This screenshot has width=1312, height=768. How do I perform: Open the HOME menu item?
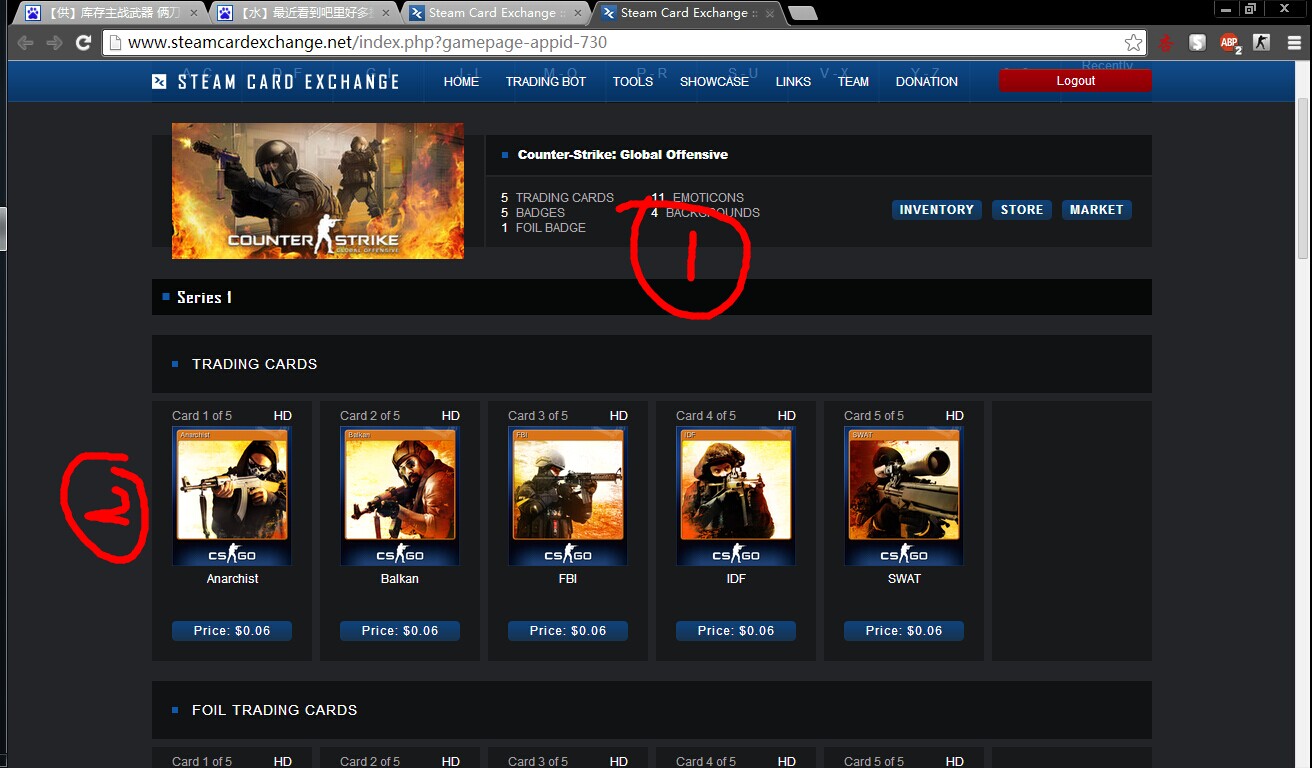461,82
